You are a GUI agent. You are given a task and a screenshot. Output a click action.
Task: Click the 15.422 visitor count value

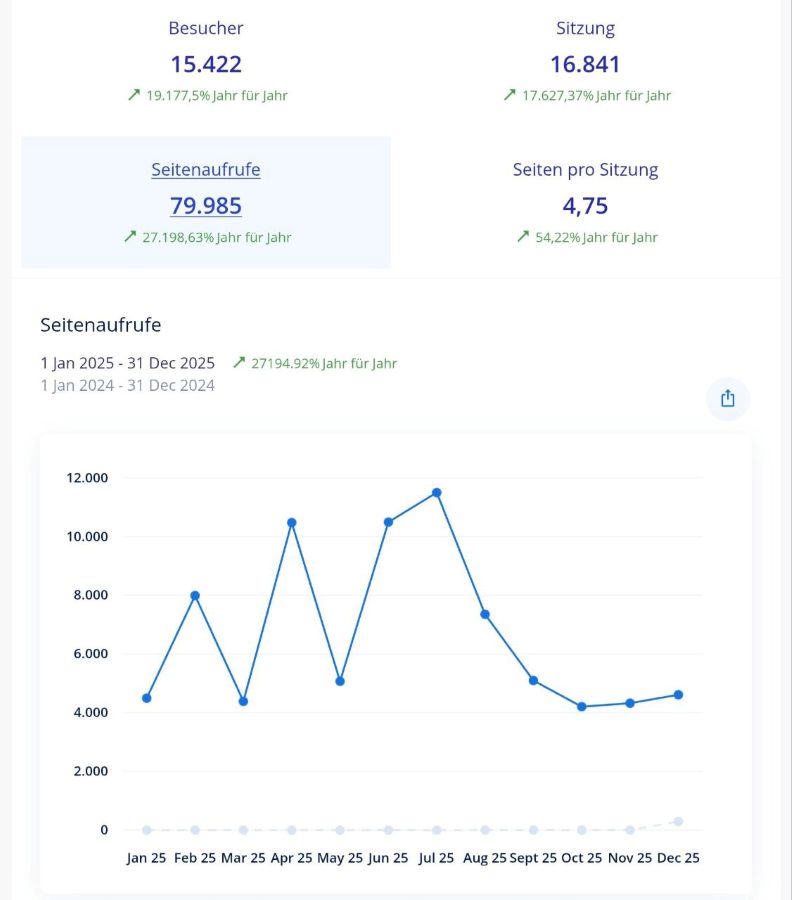(x=206, y=64)
